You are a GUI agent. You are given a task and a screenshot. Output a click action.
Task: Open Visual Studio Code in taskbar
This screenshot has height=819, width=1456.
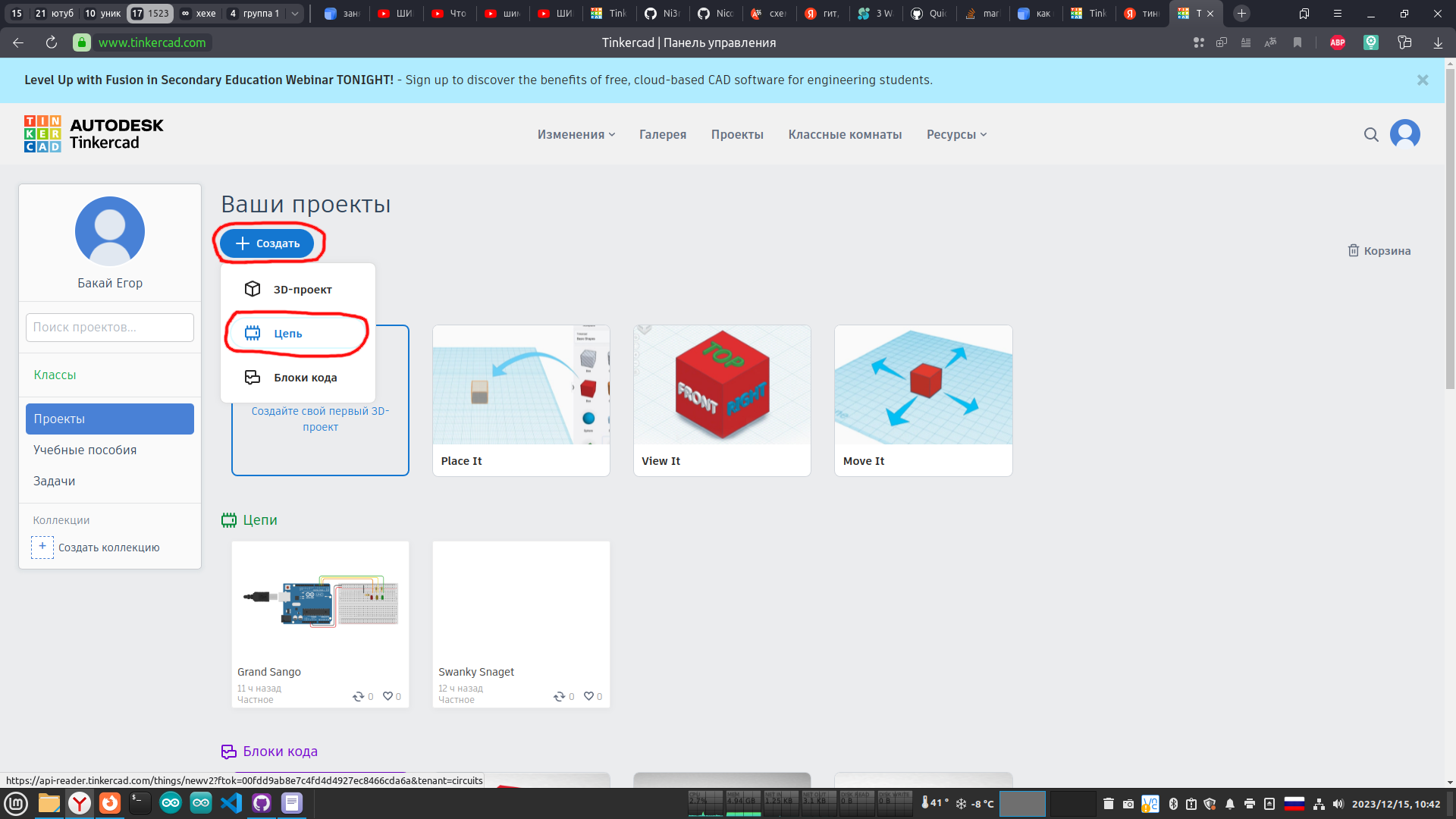(x=231, y=803)
